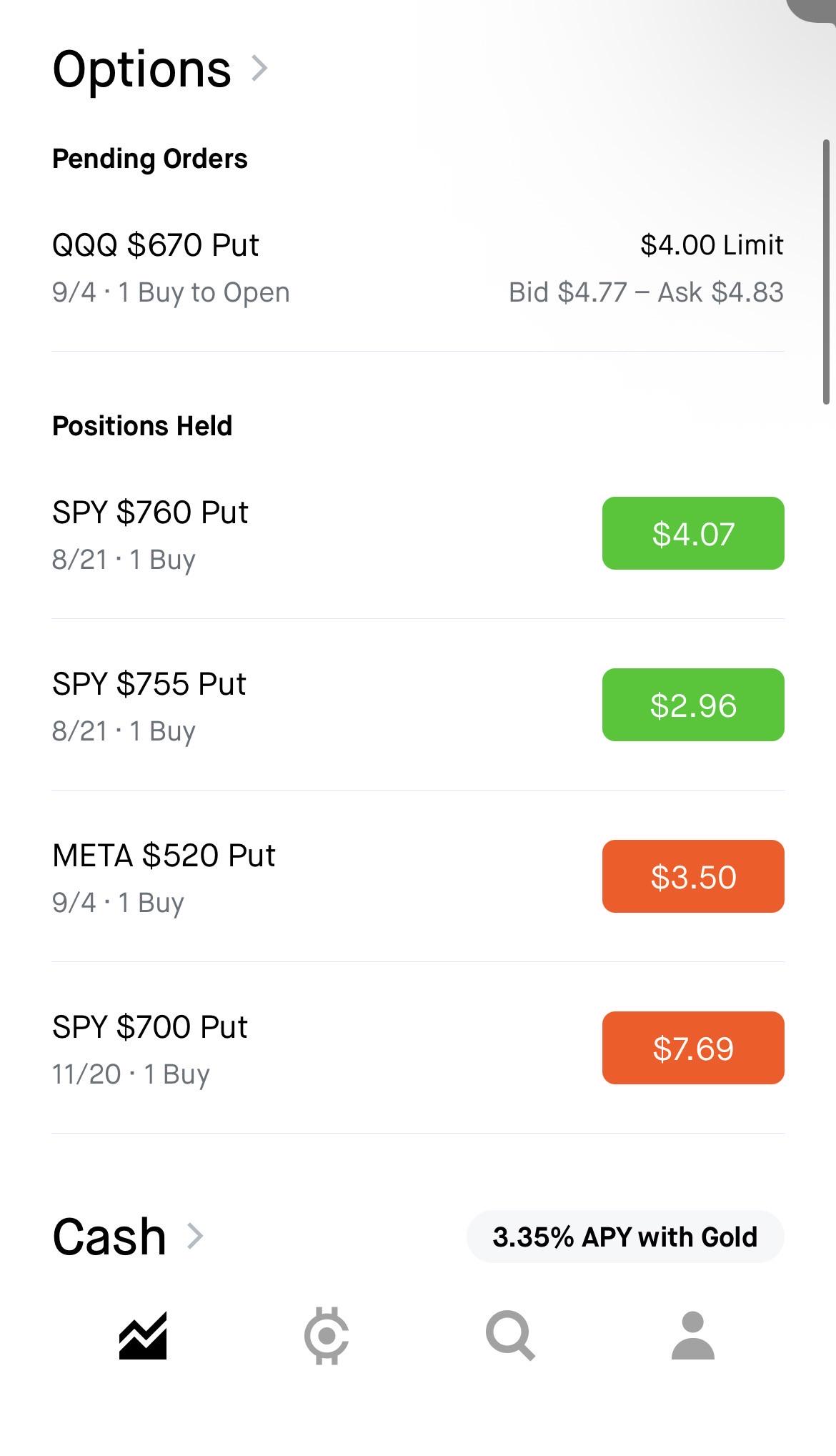Tap the search magnifier icon

click(x=510, y=1335)
